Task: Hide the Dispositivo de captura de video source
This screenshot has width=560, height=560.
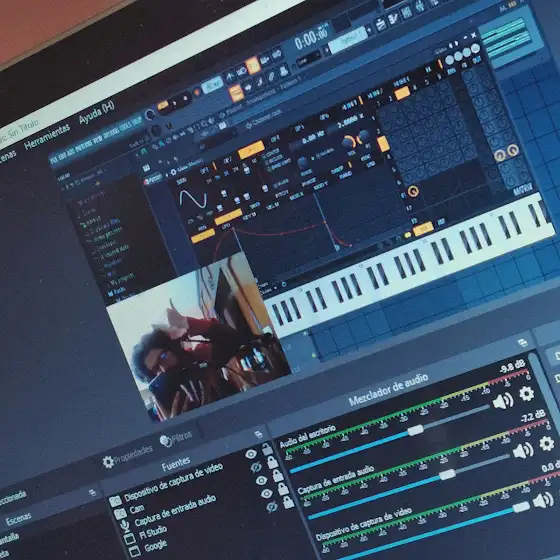Action: (251, 454)
